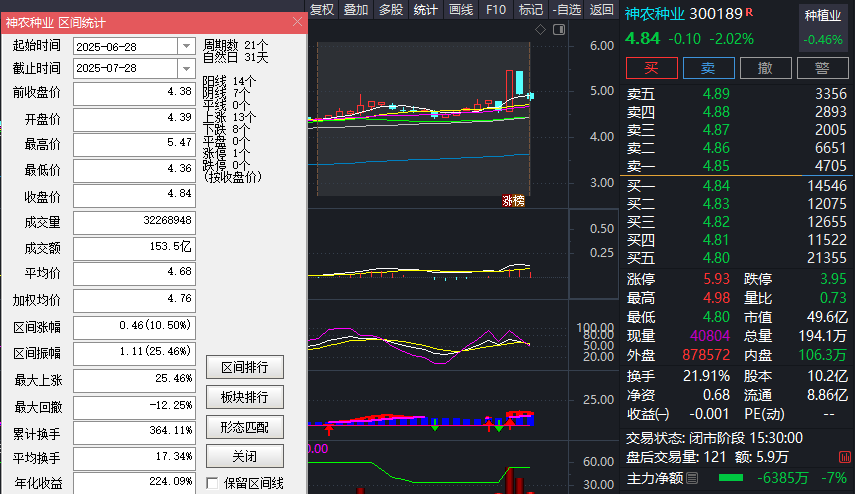Click the diamond icon above the chart

540,29
